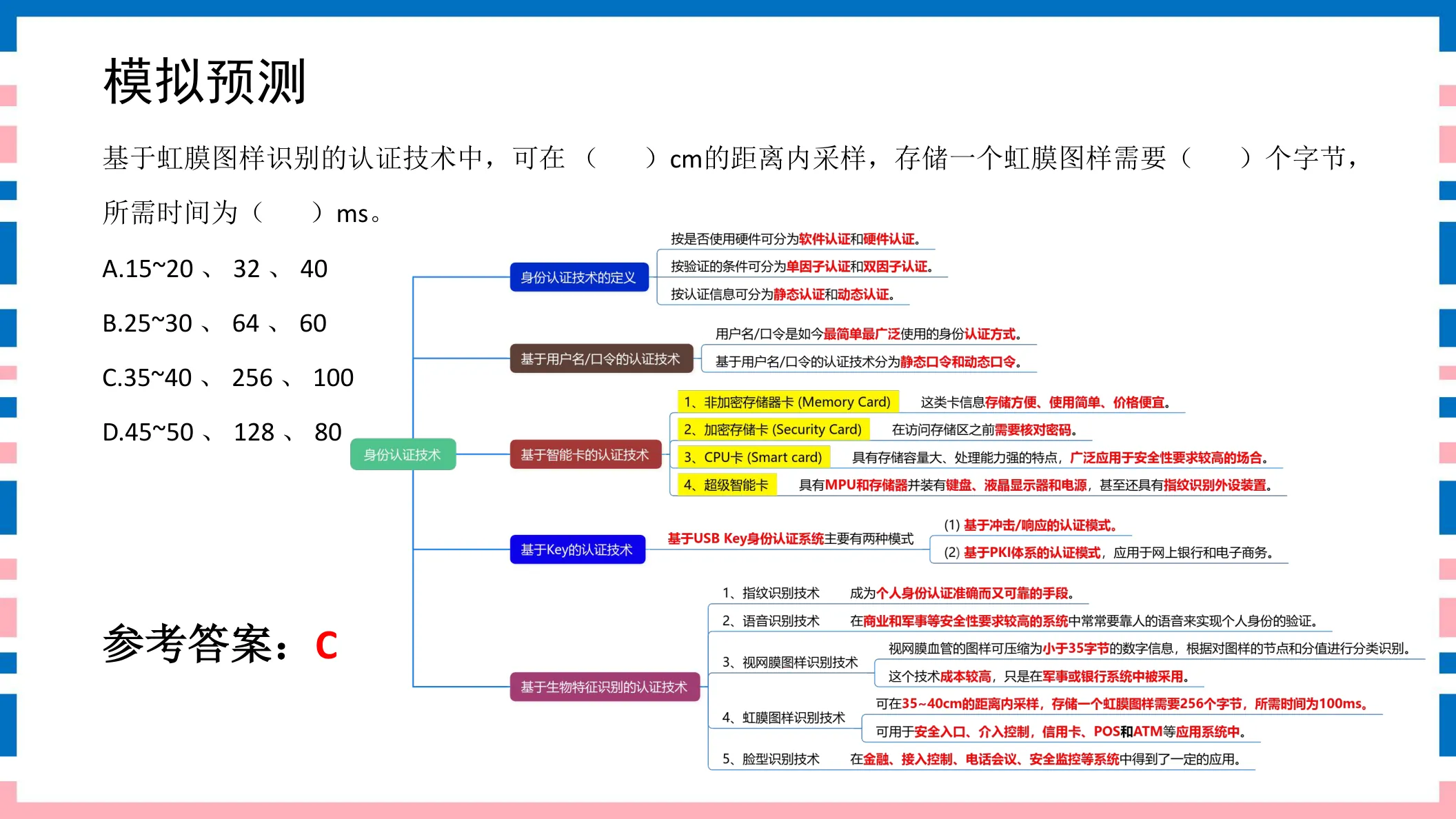
Task: Click yellow label CPU卡 (Smart card)
Action: 753,457
